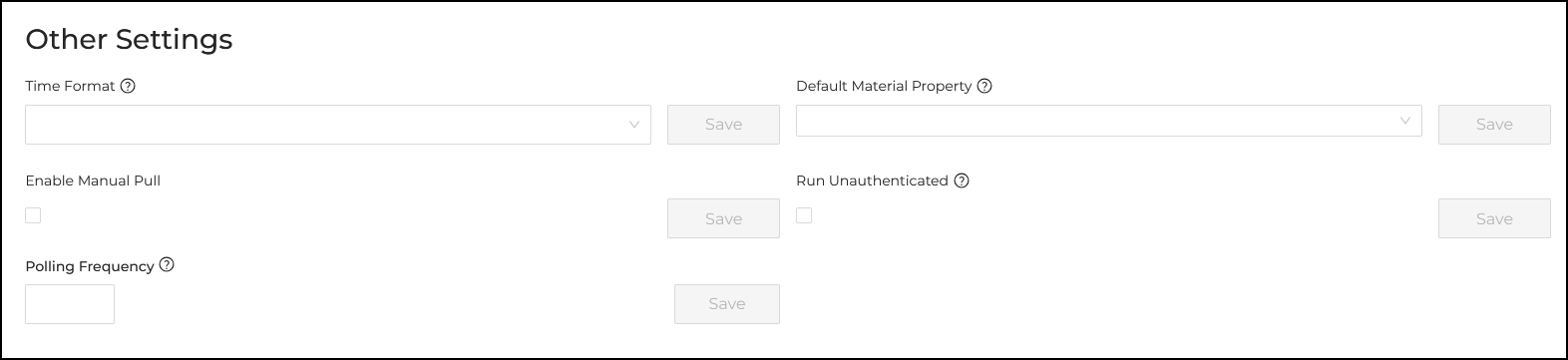Click Save for Run Unauthenticated

click(x=1494, y=218)
